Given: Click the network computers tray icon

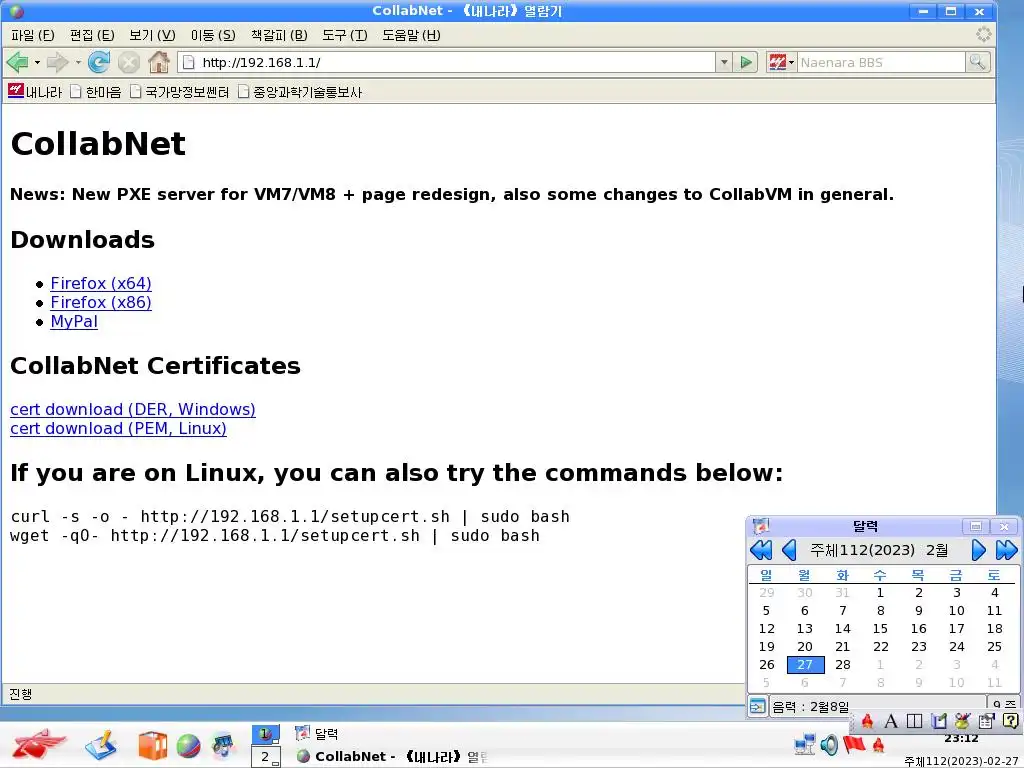Looking at the screenshot, I should [804, 744].
